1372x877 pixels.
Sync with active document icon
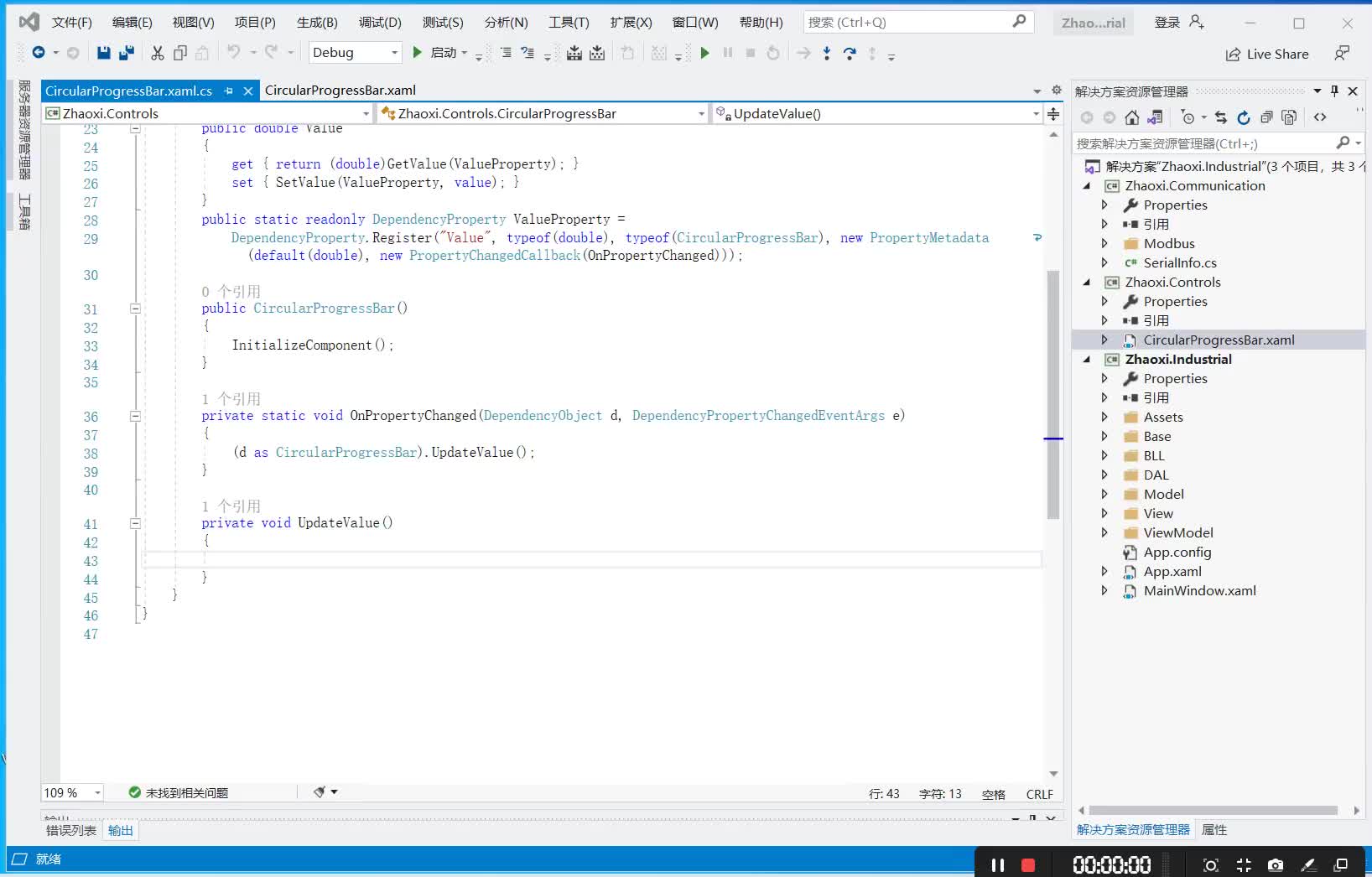pyautogui.click(x=1221, y=117)
